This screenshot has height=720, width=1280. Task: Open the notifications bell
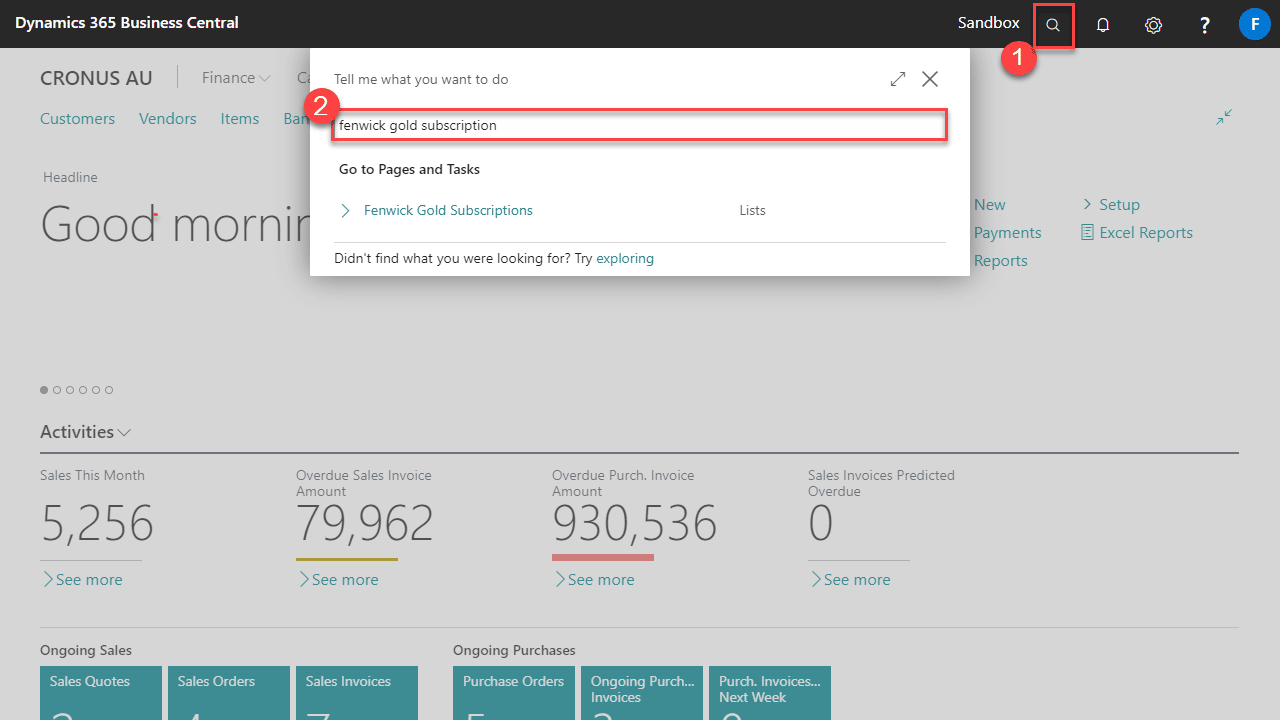click(x=1103, y=25)
